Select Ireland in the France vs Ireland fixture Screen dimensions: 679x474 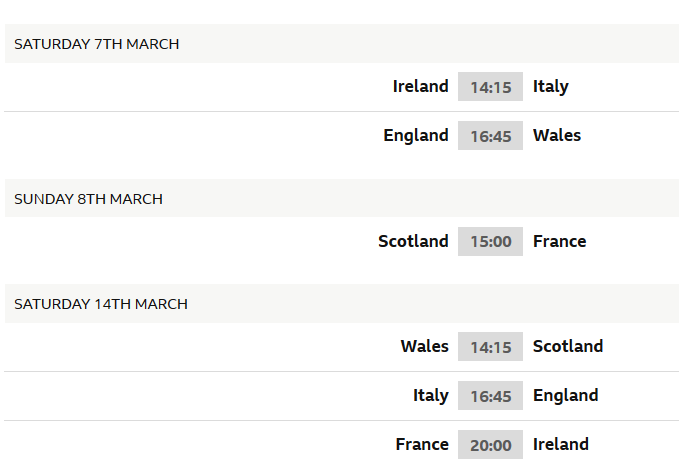(x=561, y=445)
